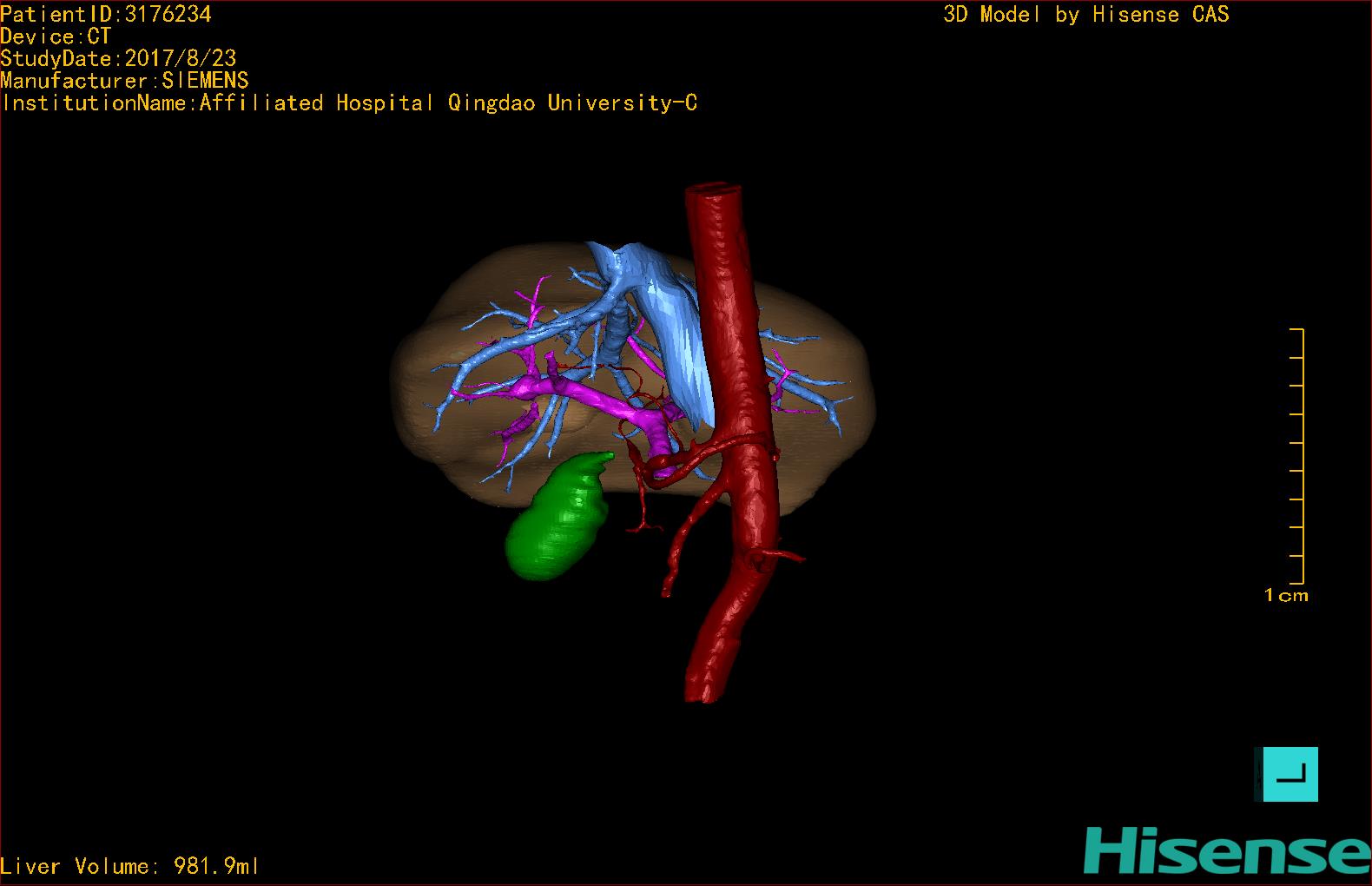Click the PatientID:3176234 text
Image resolution: width=1372 pixels, height=886 pixels.
(106, 14)
